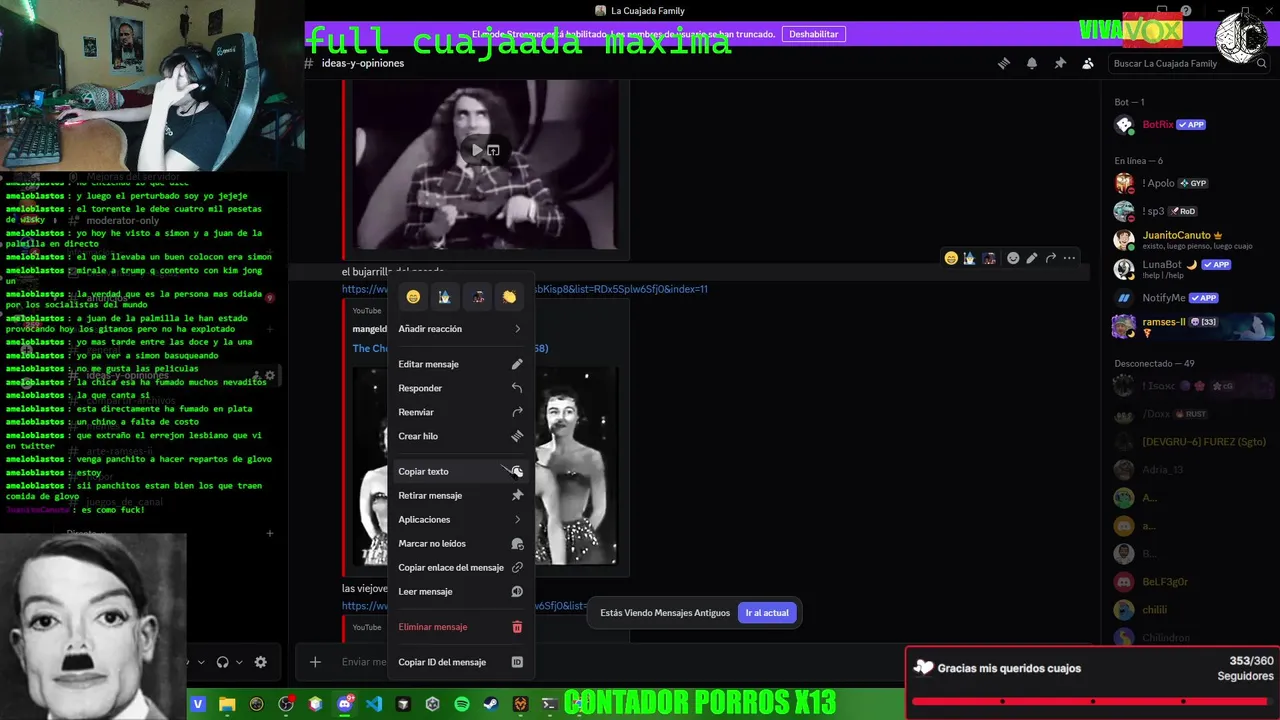Viewport: 1280px width, 720px height.
Task: Forward message arrow in hover toolbar
Action: click(x=1051, y=258)
